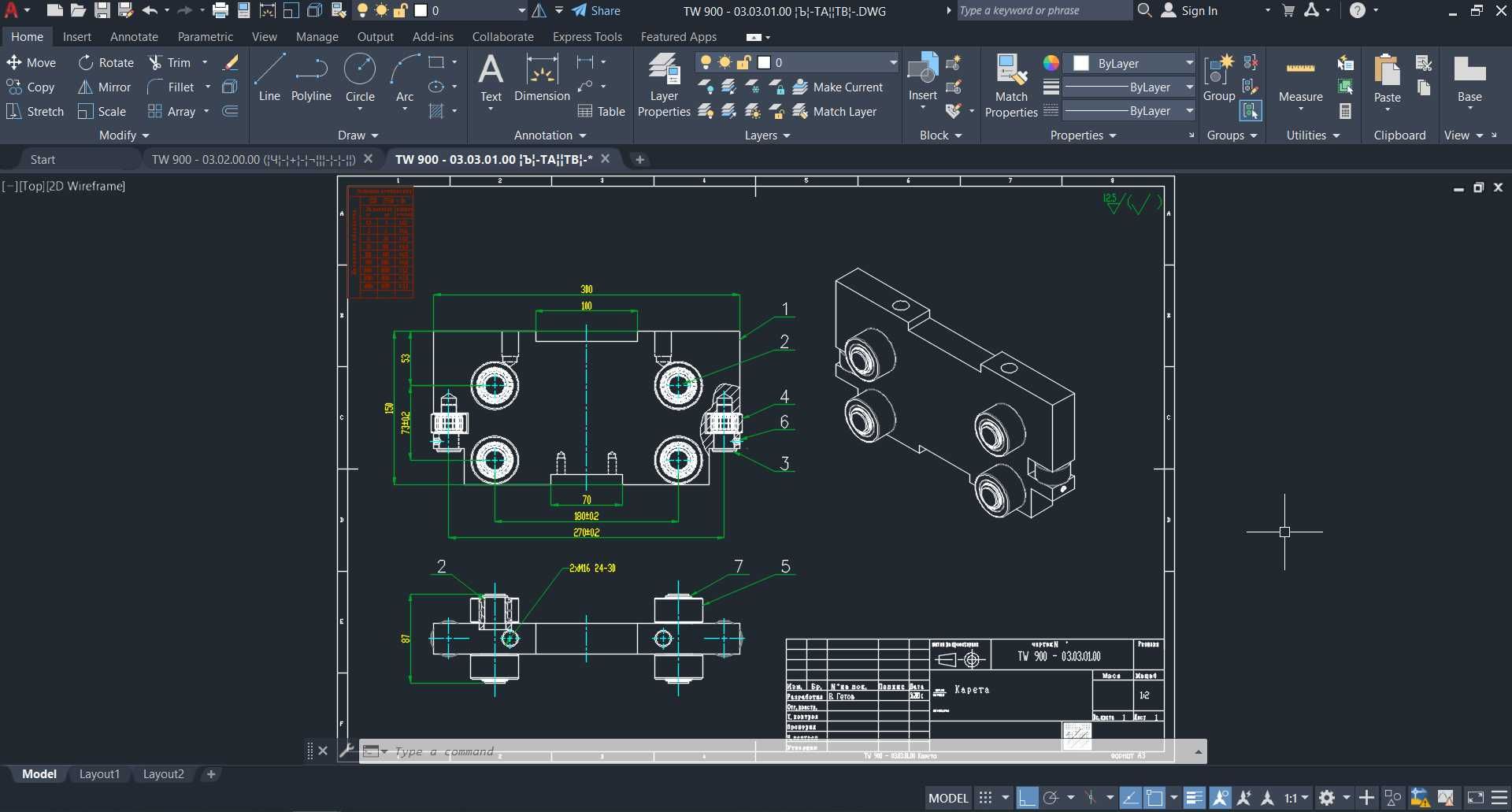Open the layer name dropdown list

click(893, 62)
